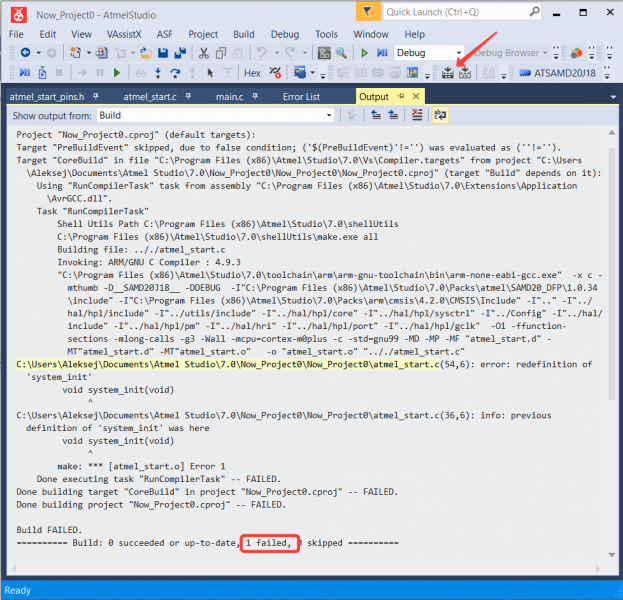The image size is (623, 600).
Task: Click the Device Programming tomato icon
Action: [576, 53]
